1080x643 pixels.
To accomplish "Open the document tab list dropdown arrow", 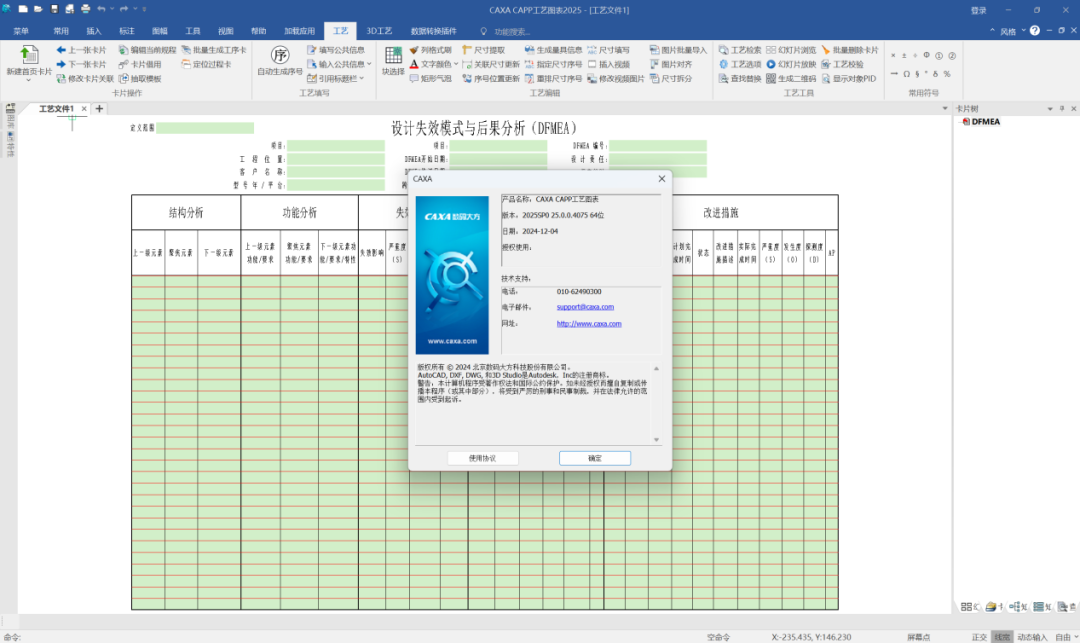I will coord(944,109).
